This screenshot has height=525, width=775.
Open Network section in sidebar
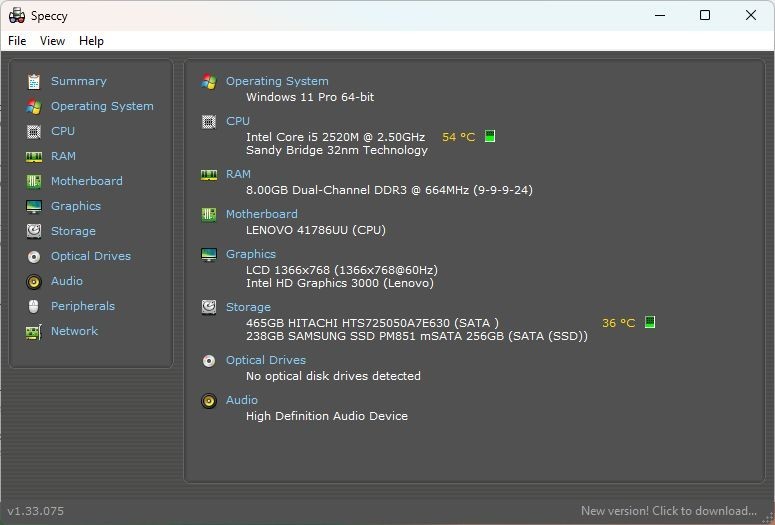74,331
